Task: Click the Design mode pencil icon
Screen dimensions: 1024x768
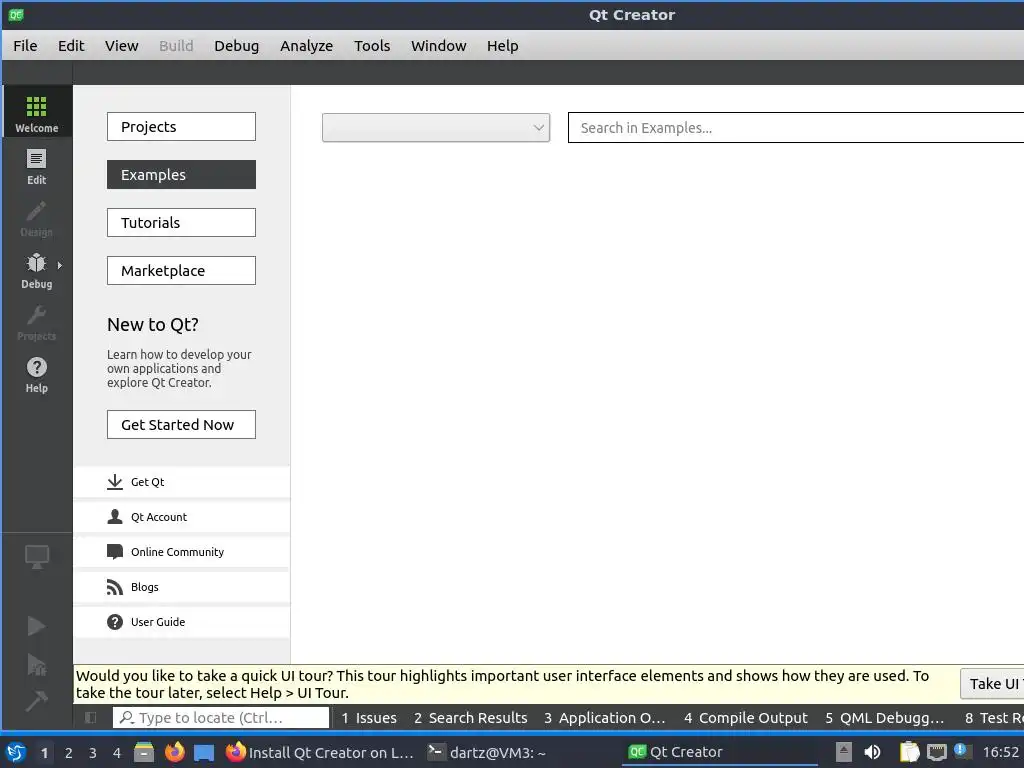Action: tap(37, 211)
